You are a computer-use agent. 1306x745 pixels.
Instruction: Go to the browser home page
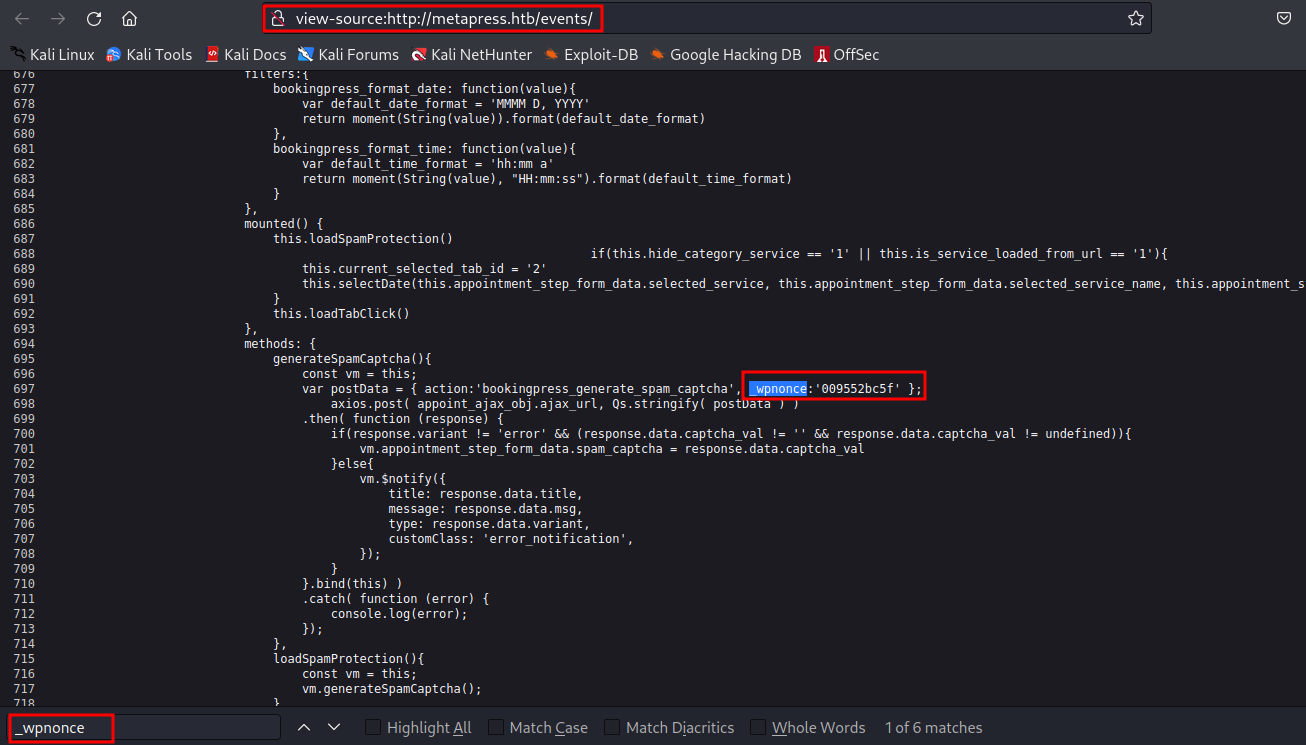129,18
